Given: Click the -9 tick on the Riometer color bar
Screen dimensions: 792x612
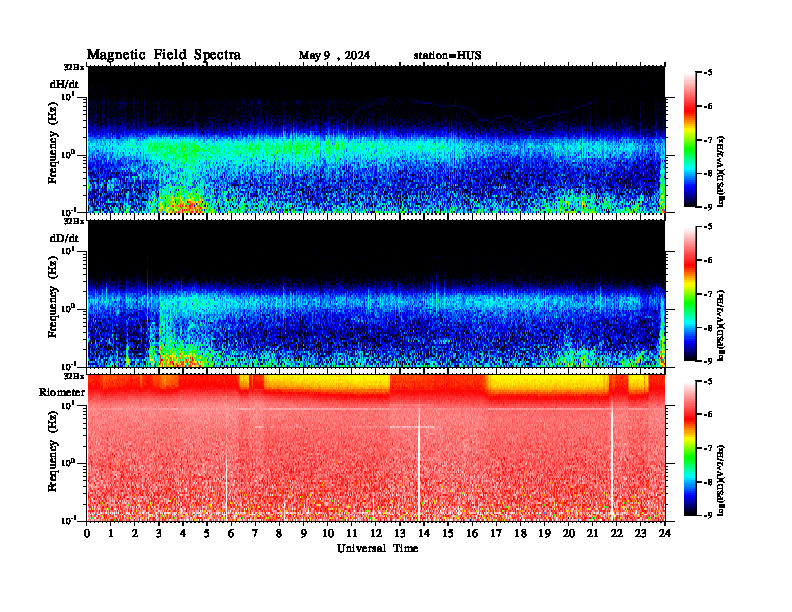Looking at the screenshot, I should coord(708,515).
